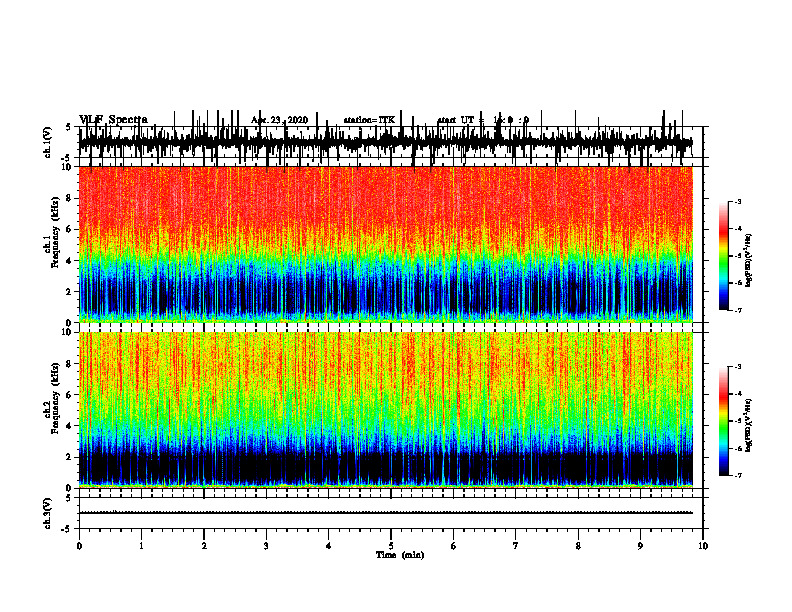
Task: Click time axis tick label "9"
Action: (x=640, y=546)
